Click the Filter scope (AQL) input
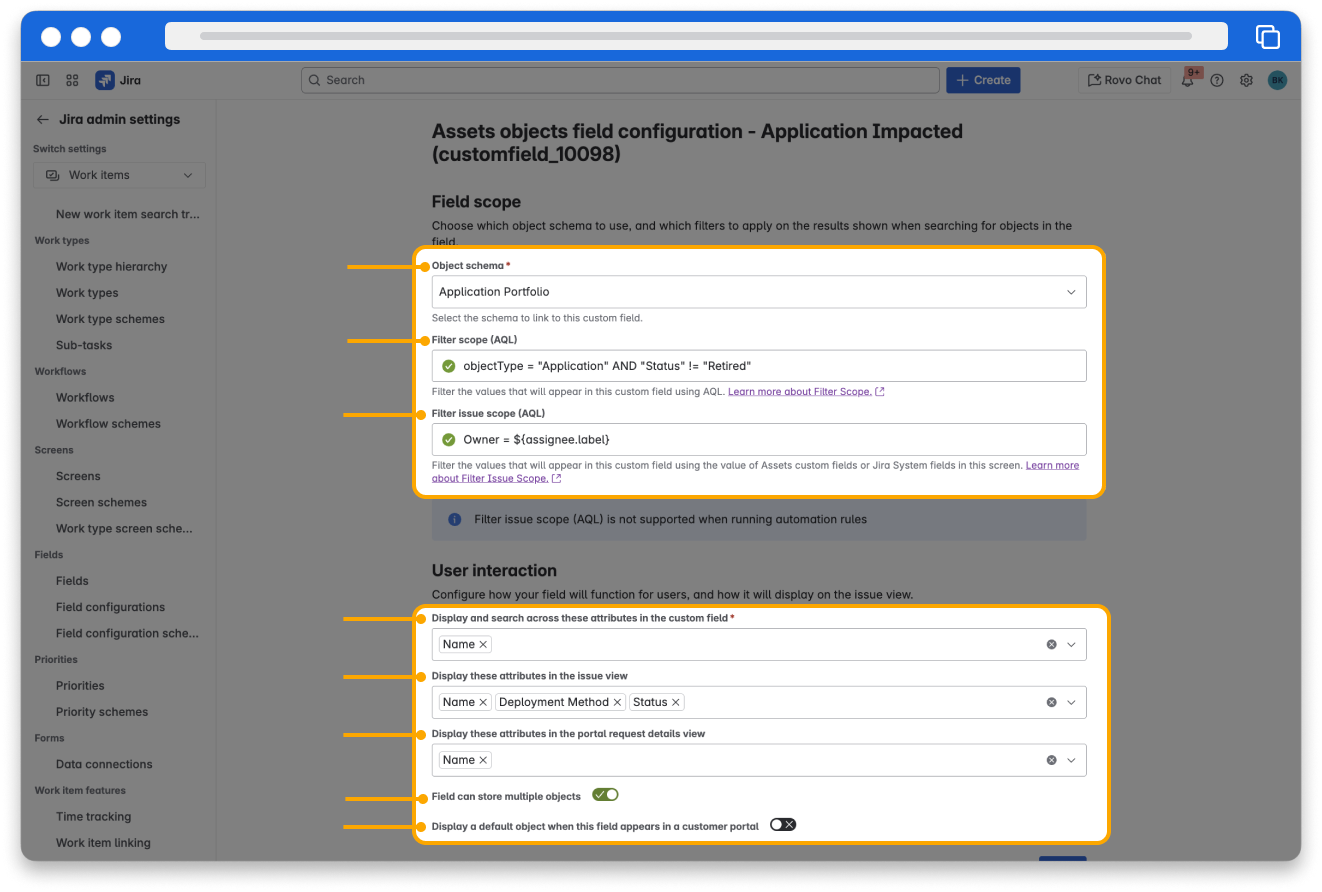This screenshot has height=892, width=1322. [759, 366]
